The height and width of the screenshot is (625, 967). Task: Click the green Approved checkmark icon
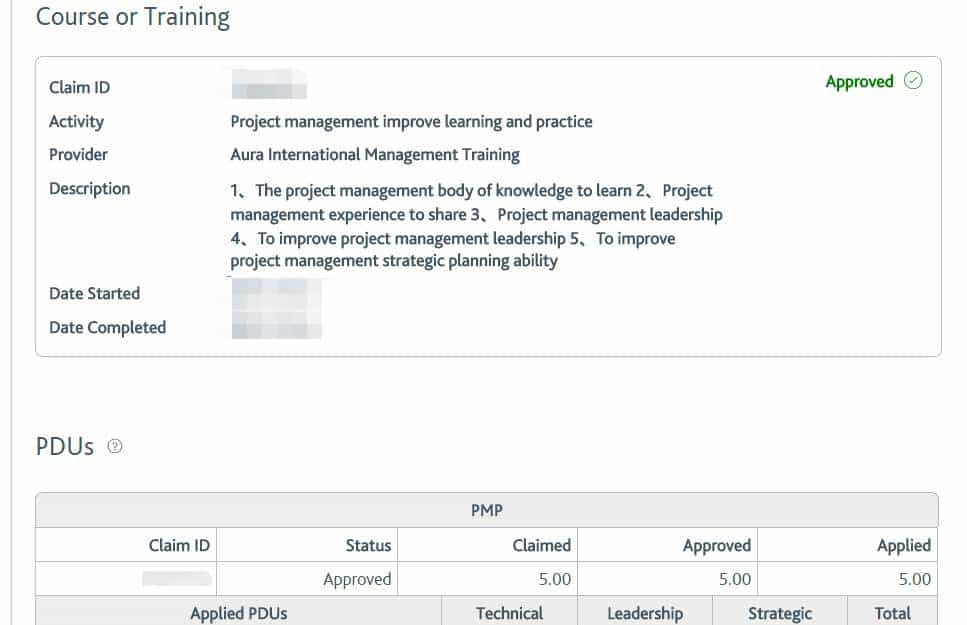pyautogui.click(x=913, y=82)
